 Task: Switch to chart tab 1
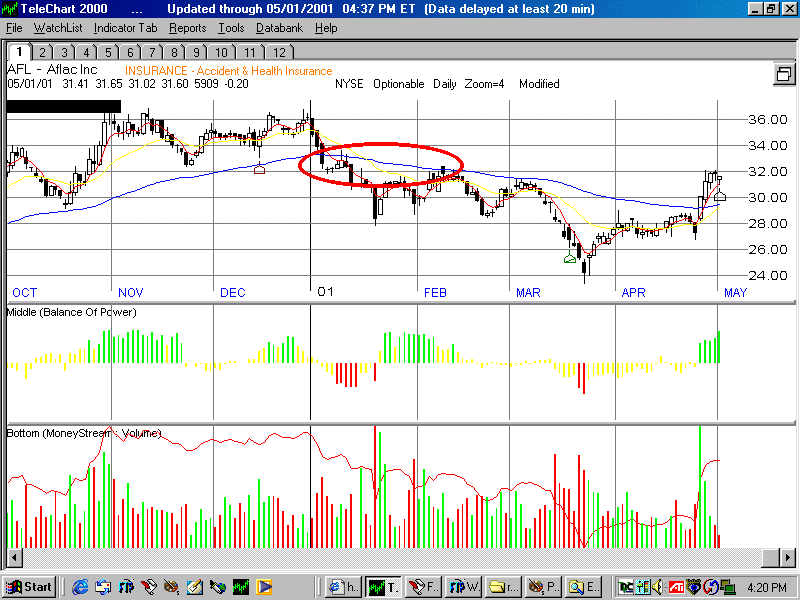tap(19, 52)
